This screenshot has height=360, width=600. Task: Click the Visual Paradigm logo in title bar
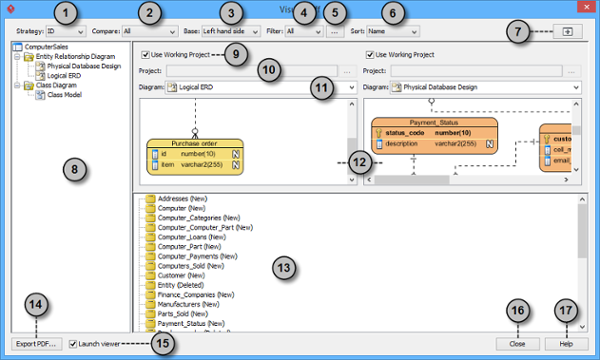pyautogui.click(x=11, y=8)
